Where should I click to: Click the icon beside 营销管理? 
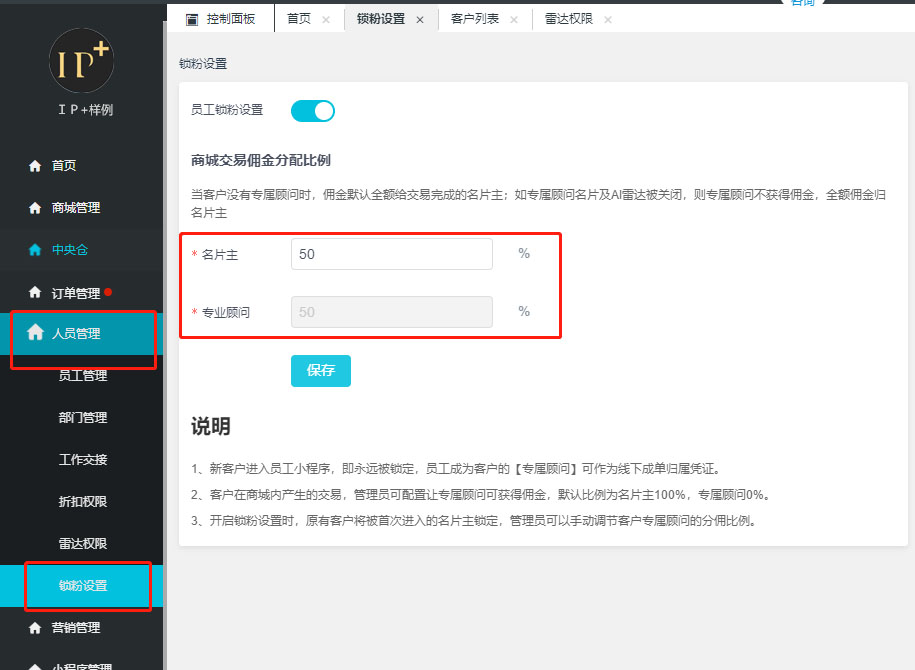[x=35, y=628]
